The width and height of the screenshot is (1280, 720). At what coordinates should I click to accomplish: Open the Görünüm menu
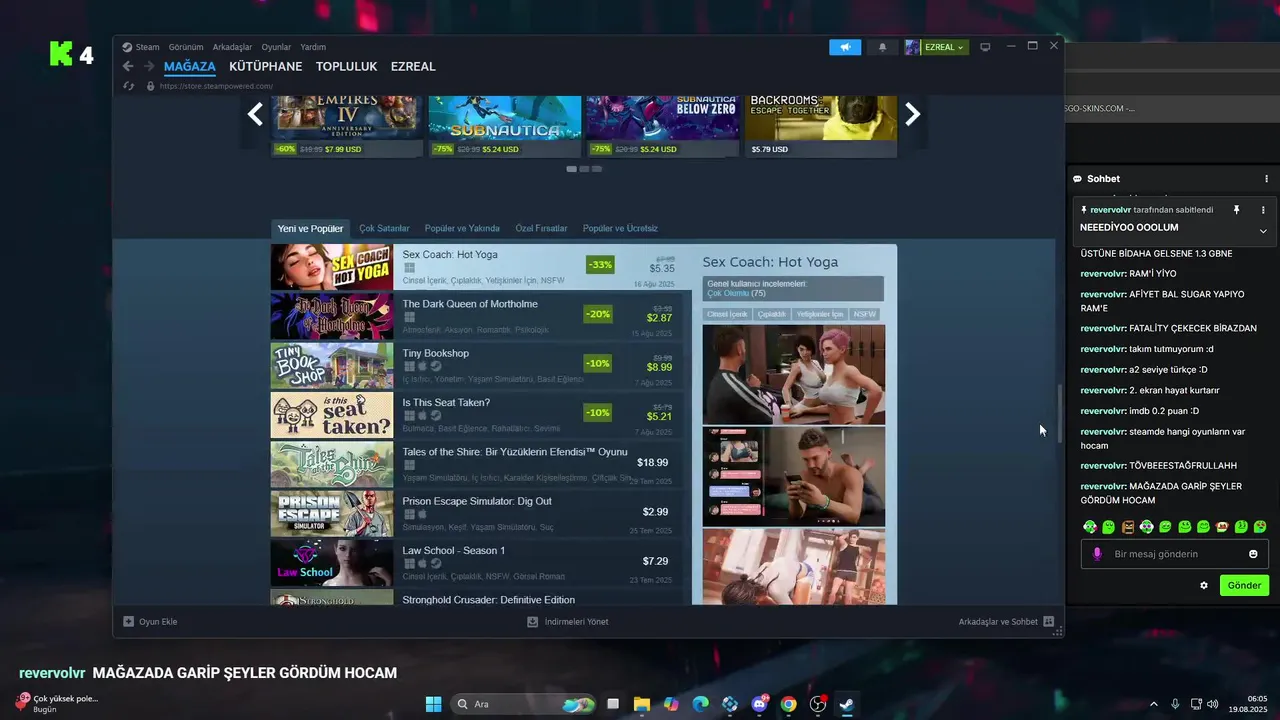coord(186,47)
